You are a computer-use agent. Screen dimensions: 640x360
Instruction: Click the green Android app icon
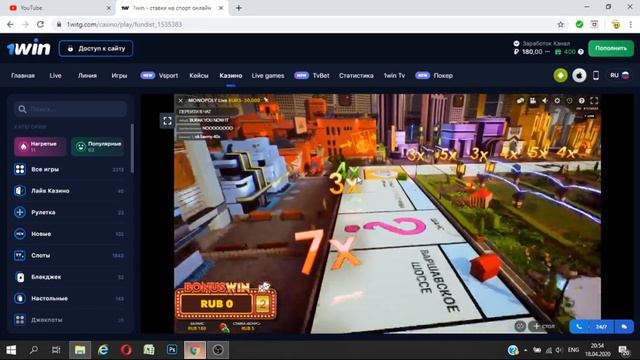point(560,76)
